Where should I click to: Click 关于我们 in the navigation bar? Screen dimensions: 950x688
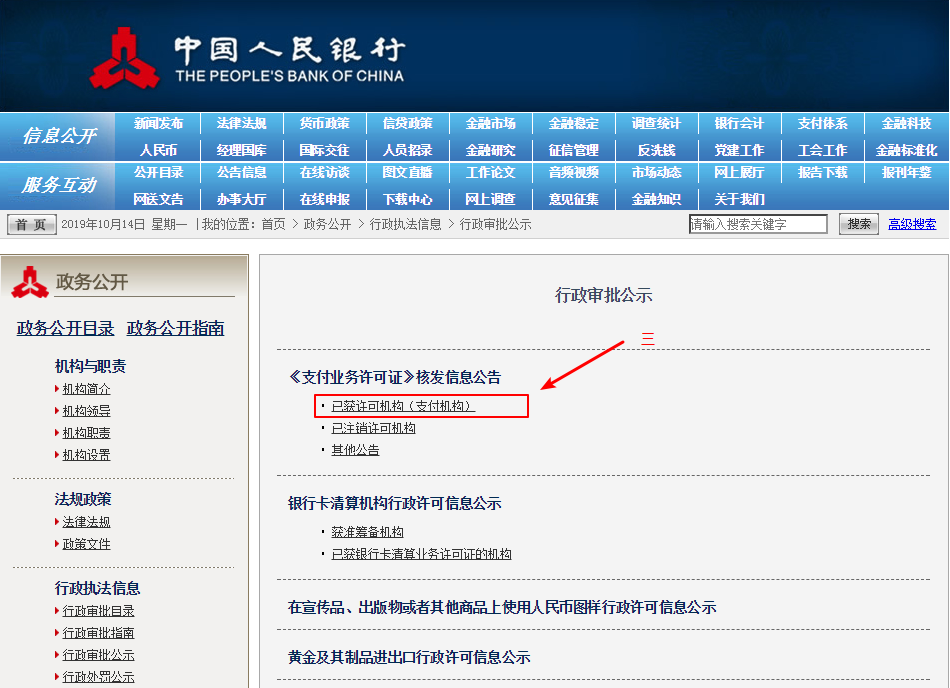coord(739,199)
